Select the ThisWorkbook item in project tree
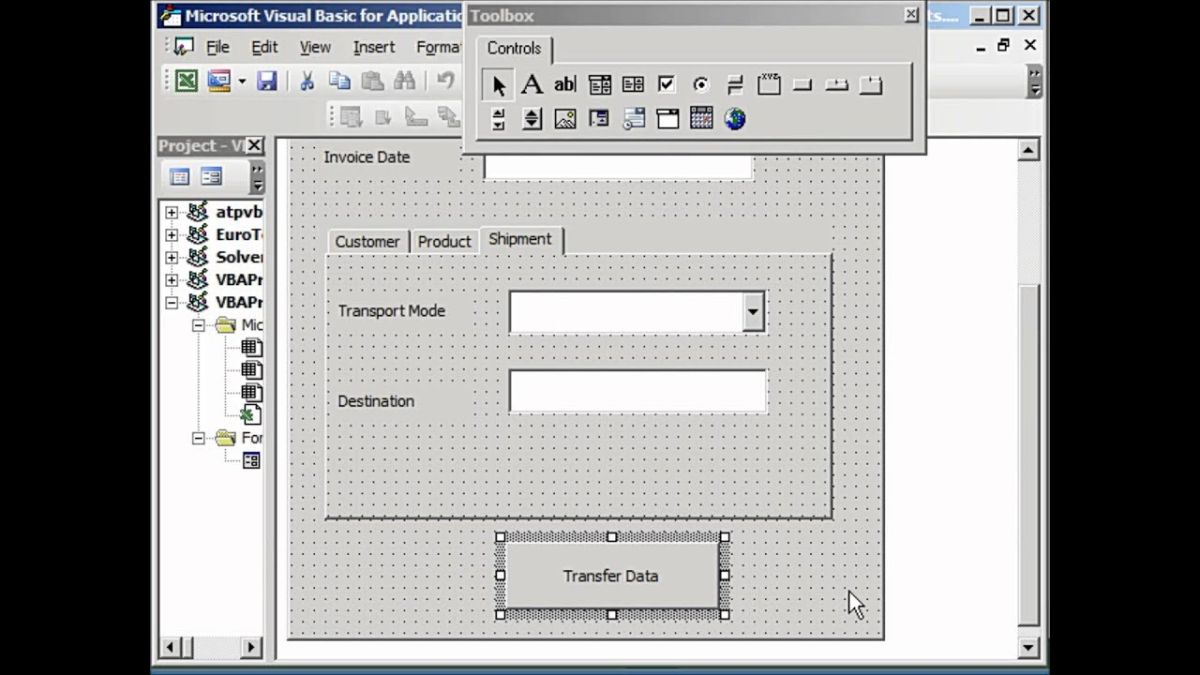The image size is (1200, 675). coord(251,415)
